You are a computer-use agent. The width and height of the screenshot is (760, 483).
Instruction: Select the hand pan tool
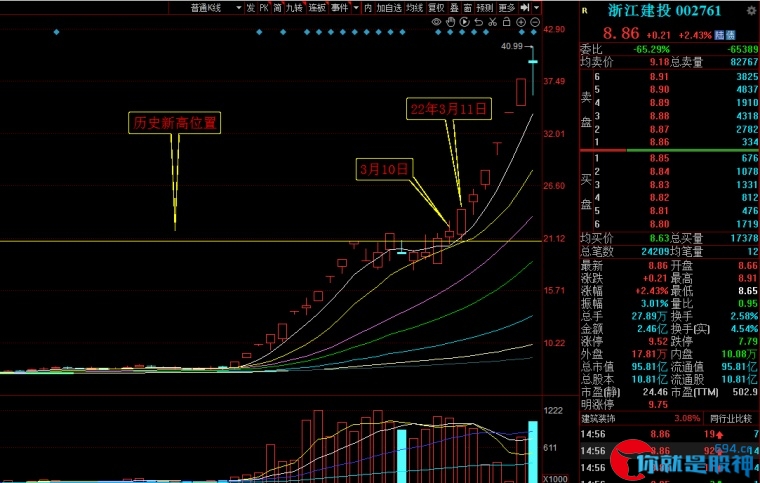pos(450,22)
